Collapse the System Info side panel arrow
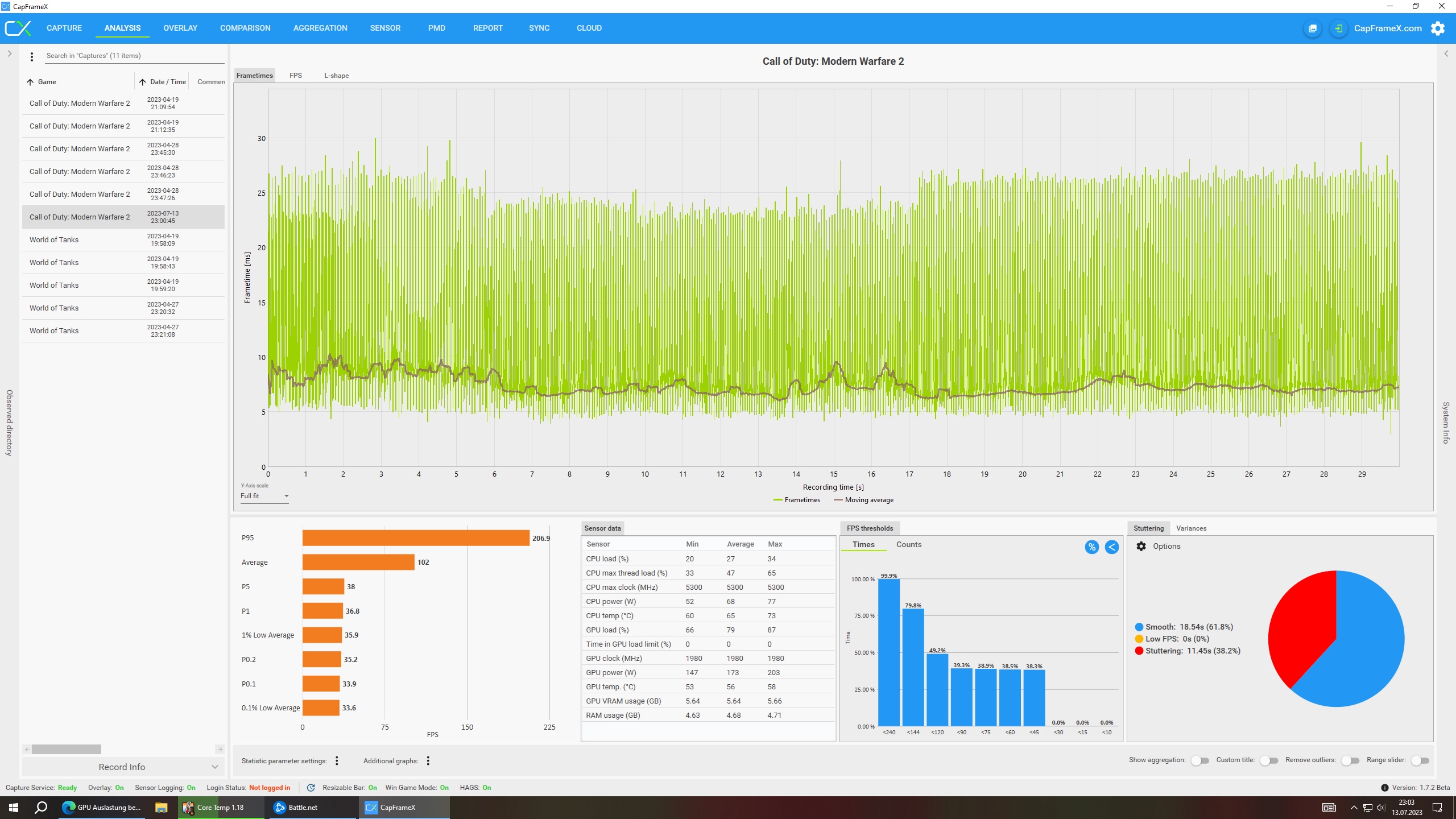This screenshot has width=1456, height=819. click(1446, 53)
